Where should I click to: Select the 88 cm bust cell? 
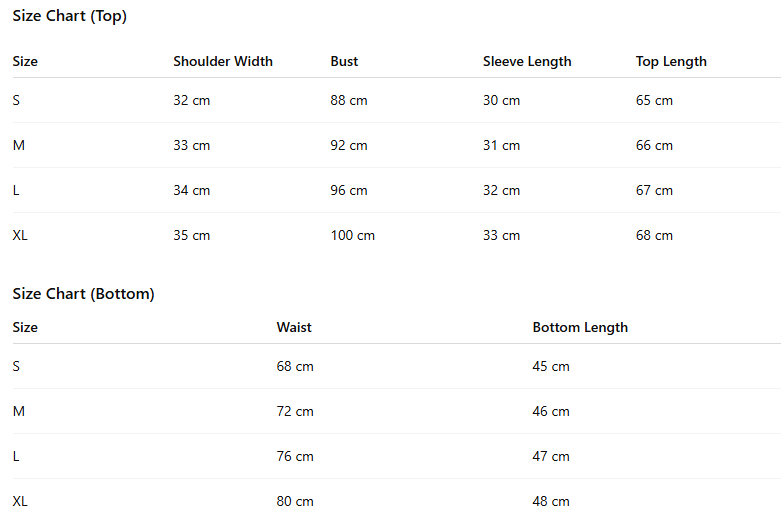(x=349, y=100)
